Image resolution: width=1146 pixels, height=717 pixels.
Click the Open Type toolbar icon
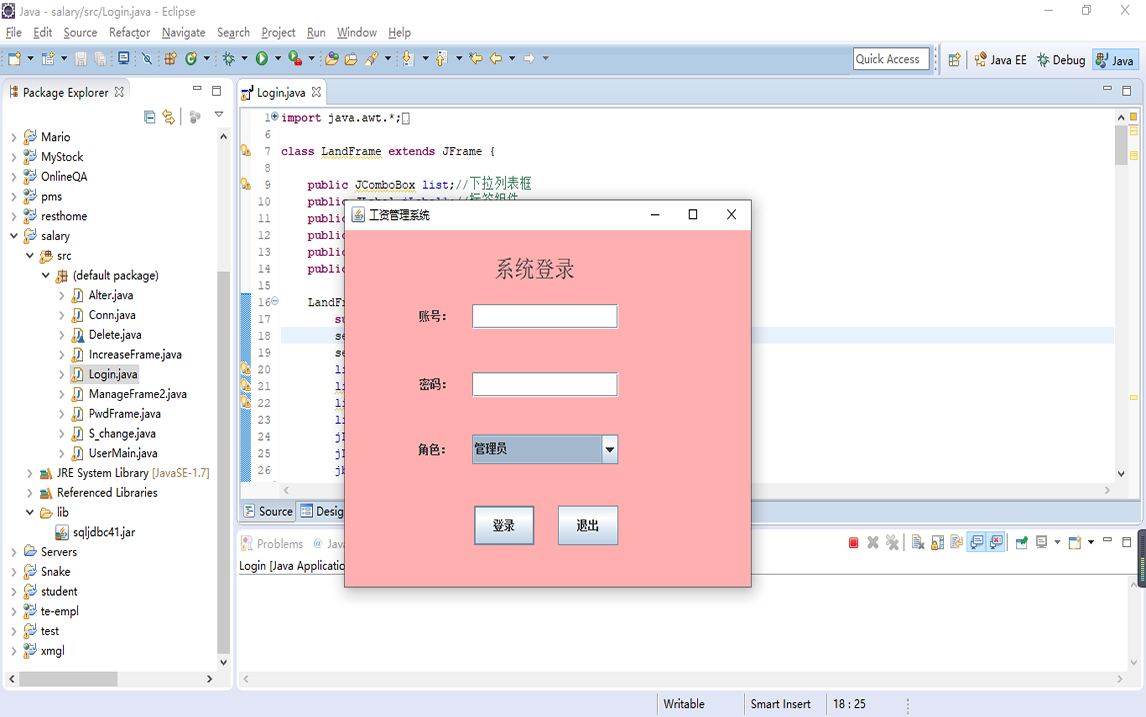click(x=332, y=58)
